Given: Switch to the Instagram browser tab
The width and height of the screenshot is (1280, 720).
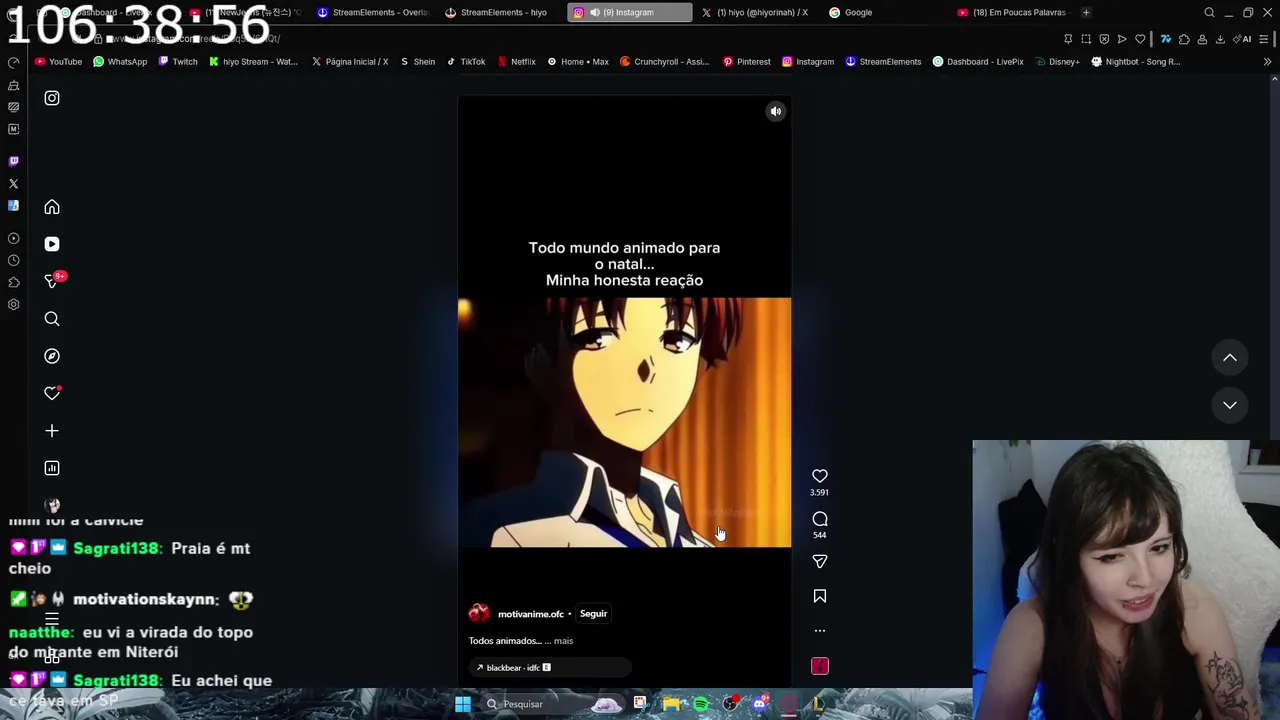Looking at the screenshot, I should pos(629,12).
